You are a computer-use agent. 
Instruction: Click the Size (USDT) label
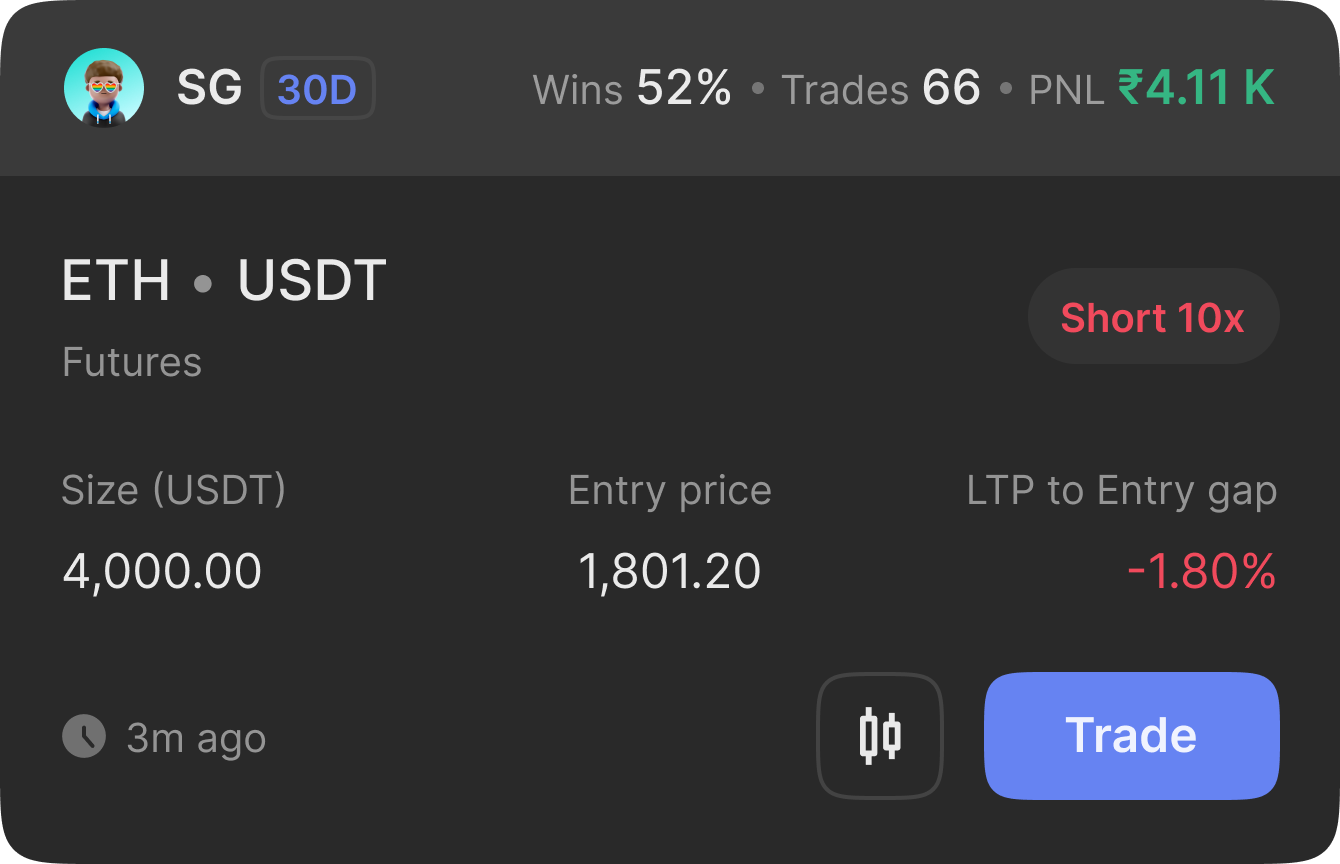(x=174, y=490)
